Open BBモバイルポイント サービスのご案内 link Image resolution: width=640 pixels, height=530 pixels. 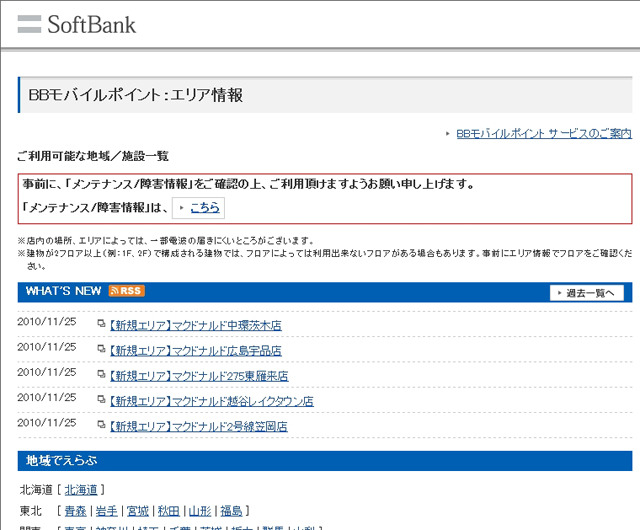(544, 134)
